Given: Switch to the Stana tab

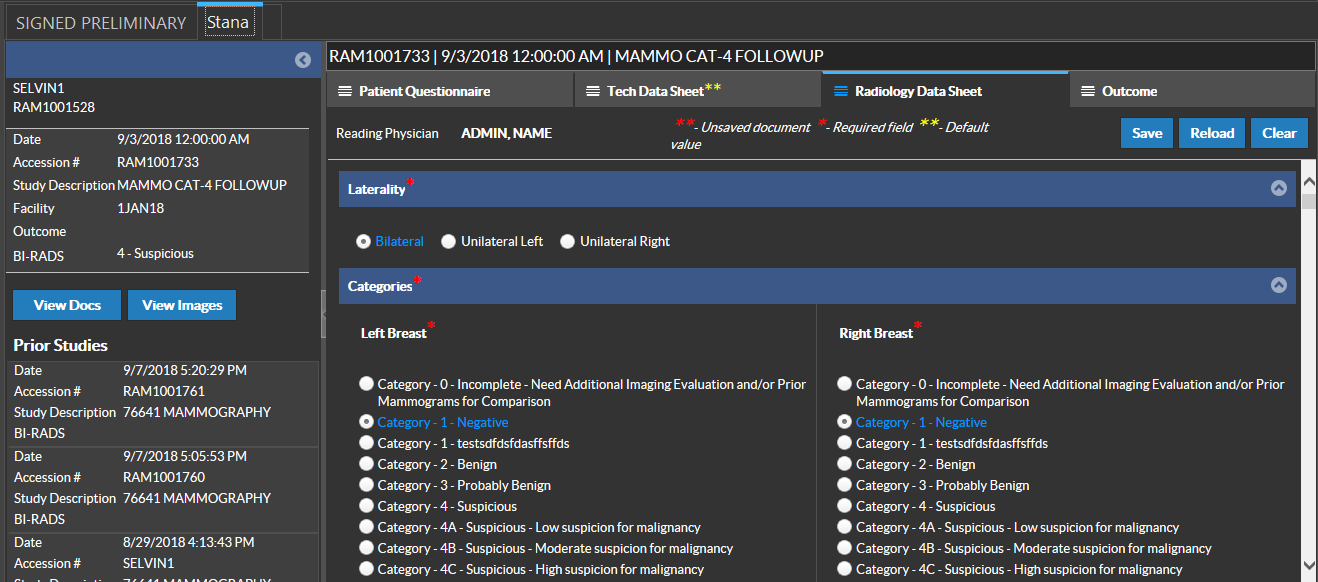Looking at the screenshot, I should point(228,22).
